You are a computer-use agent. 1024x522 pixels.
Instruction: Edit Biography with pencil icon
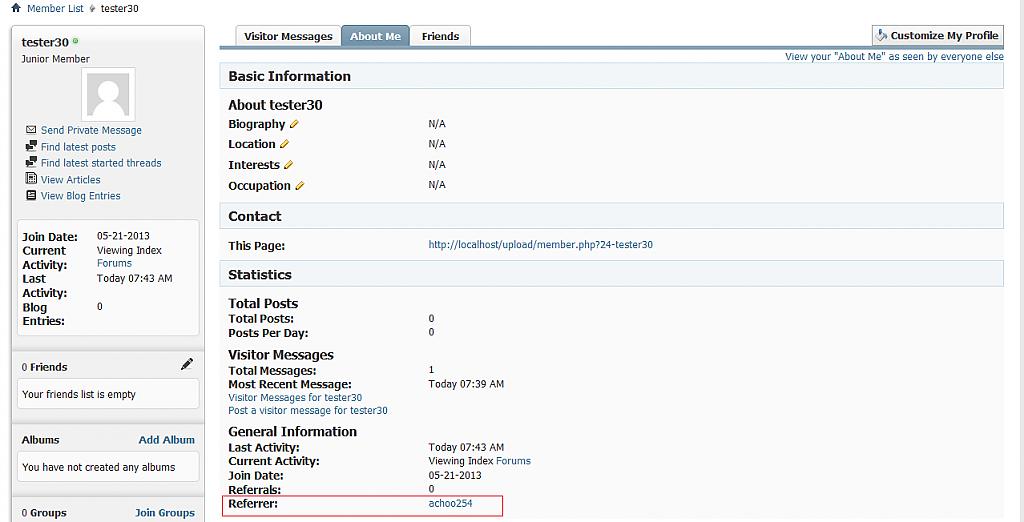point(294,125)
